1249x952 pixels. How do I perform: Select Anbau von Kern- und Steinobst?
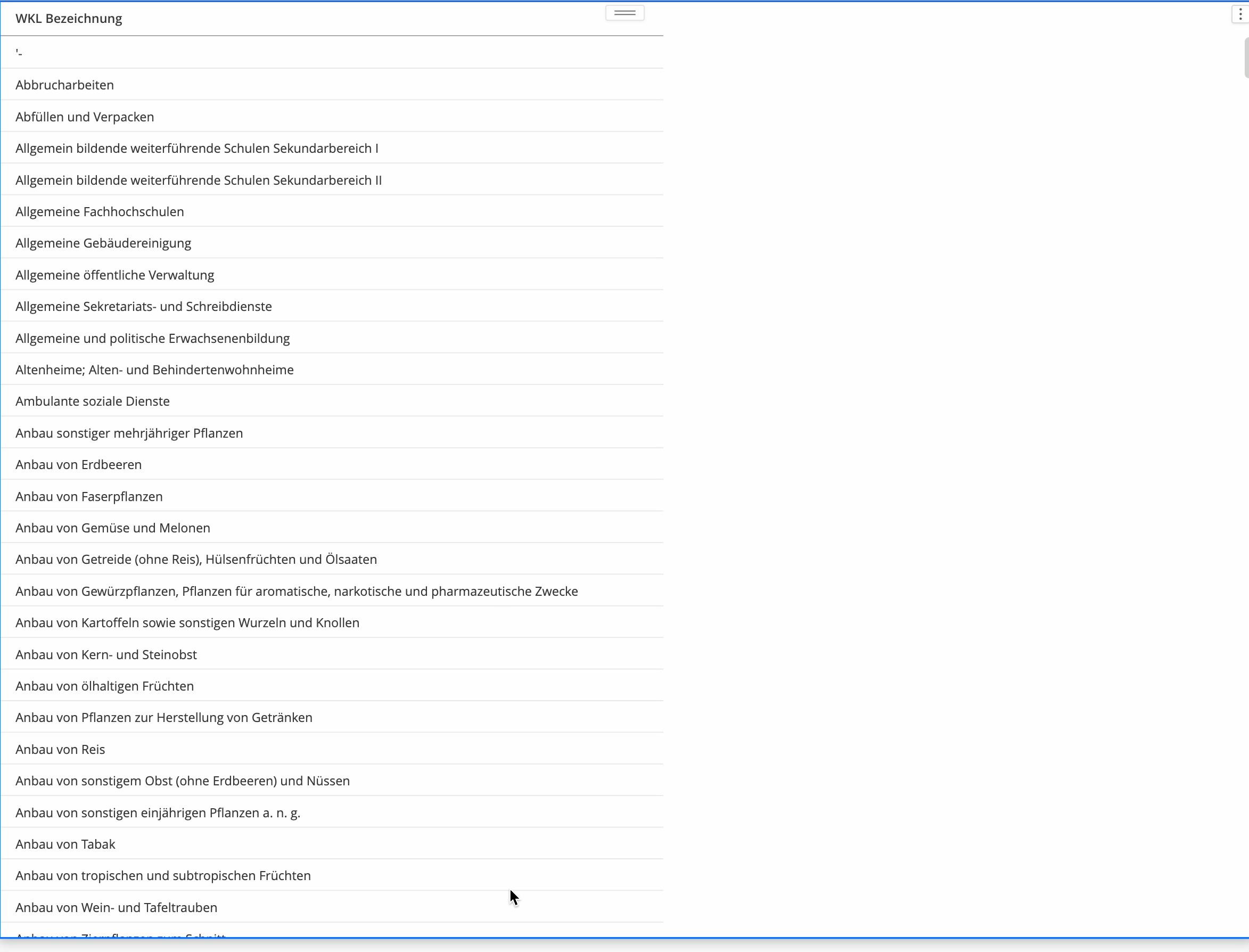pos(106,654)
